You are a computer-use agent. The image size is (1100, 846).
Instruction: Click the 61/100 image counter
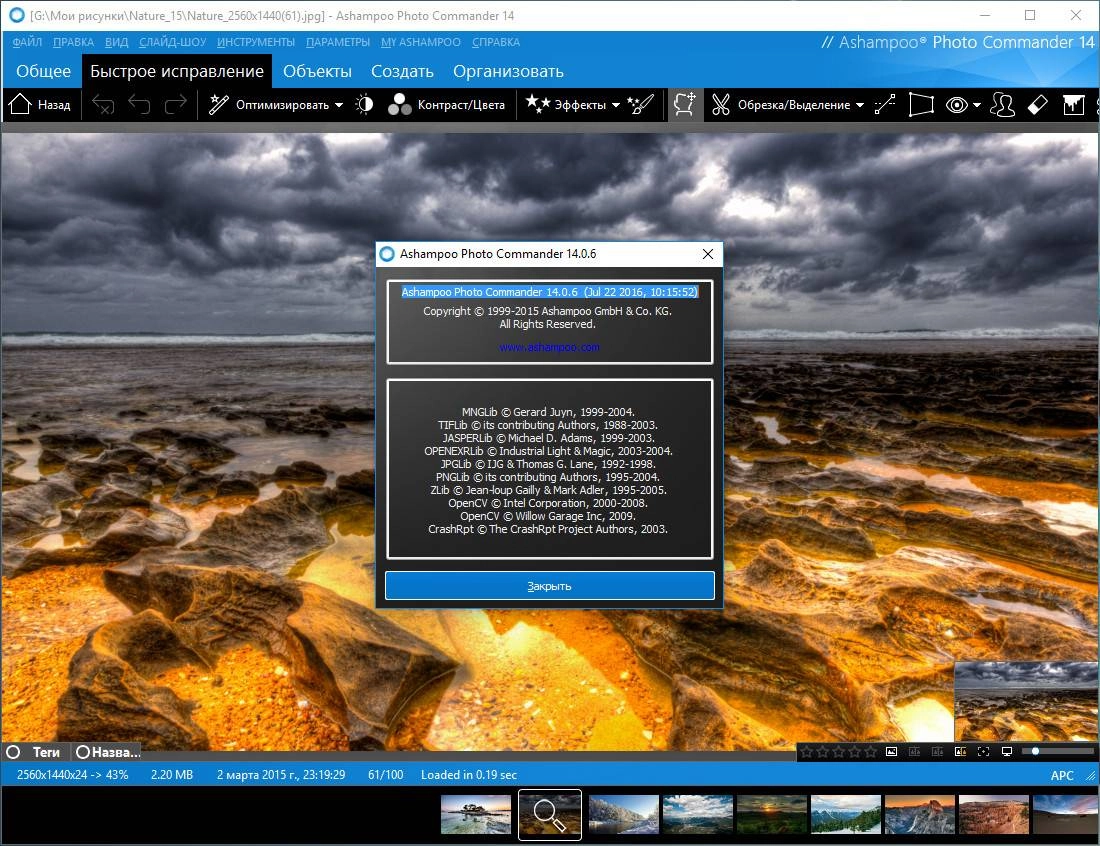pos(386,775)
